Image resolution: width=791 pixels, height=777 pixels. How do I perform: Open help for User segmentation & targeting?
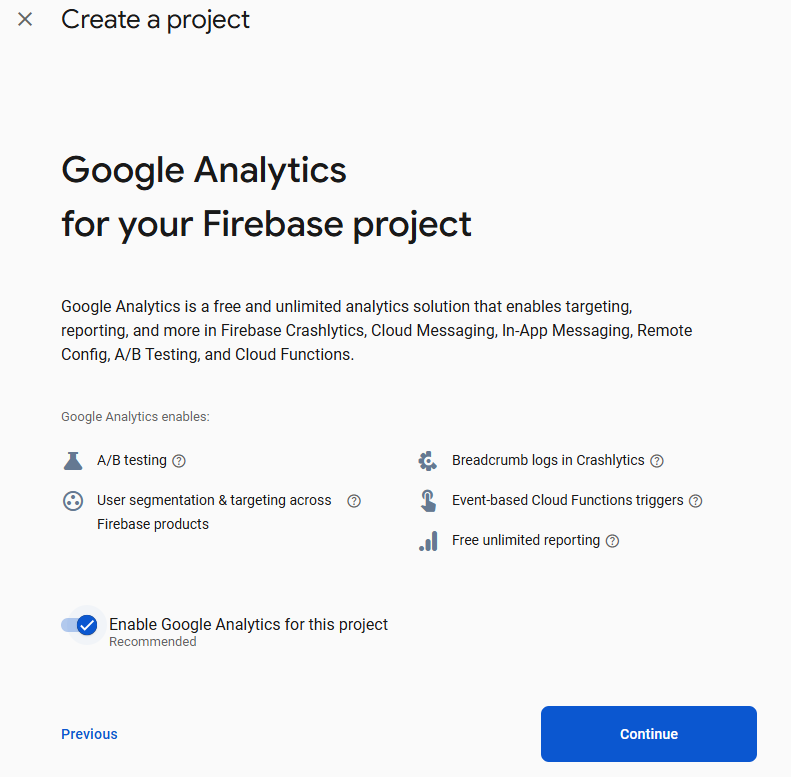354,501
